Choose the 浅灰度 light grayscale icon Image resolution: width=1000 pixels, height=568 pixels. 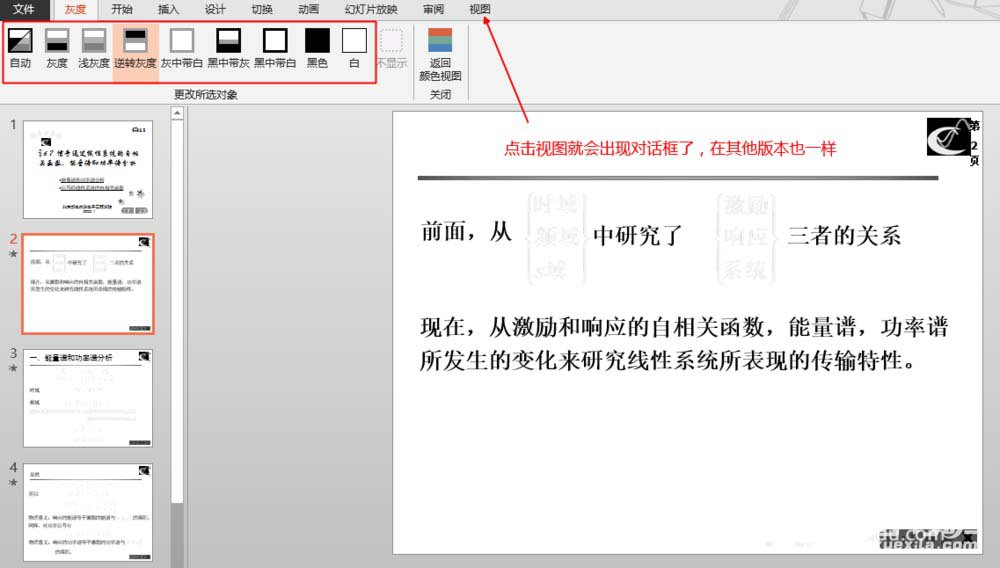coord(94,47)
